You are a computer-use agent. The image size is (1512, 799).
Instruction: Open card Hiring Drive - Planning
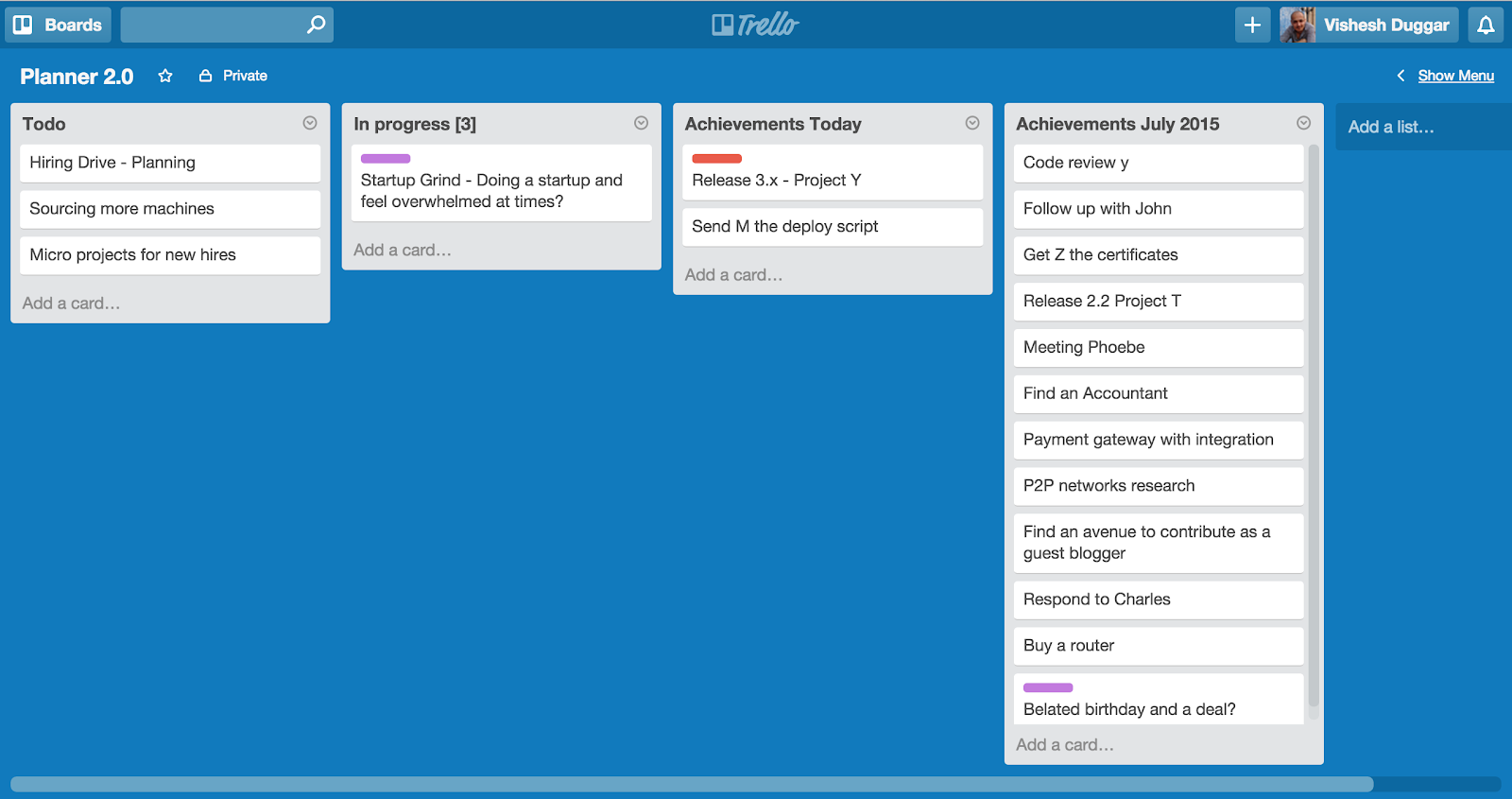(170, 163)
